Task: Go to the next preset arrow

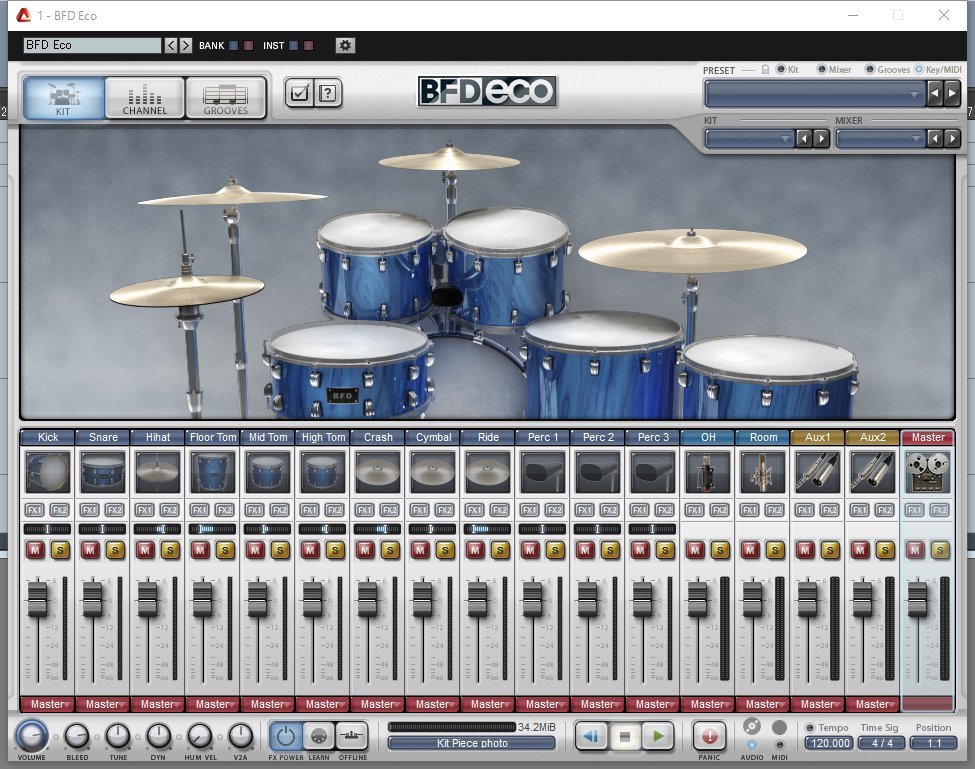Action: pos(952,94)
